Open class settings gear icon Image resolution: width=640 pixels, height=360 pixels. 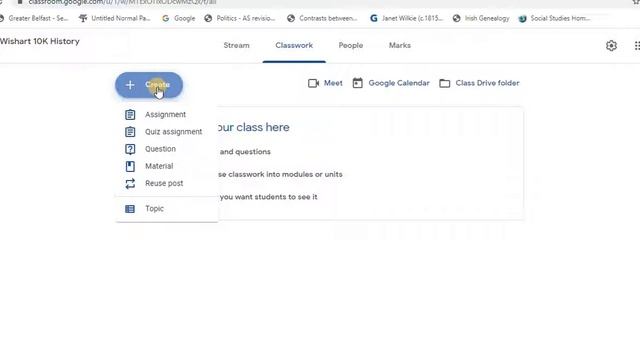point(611,46)
